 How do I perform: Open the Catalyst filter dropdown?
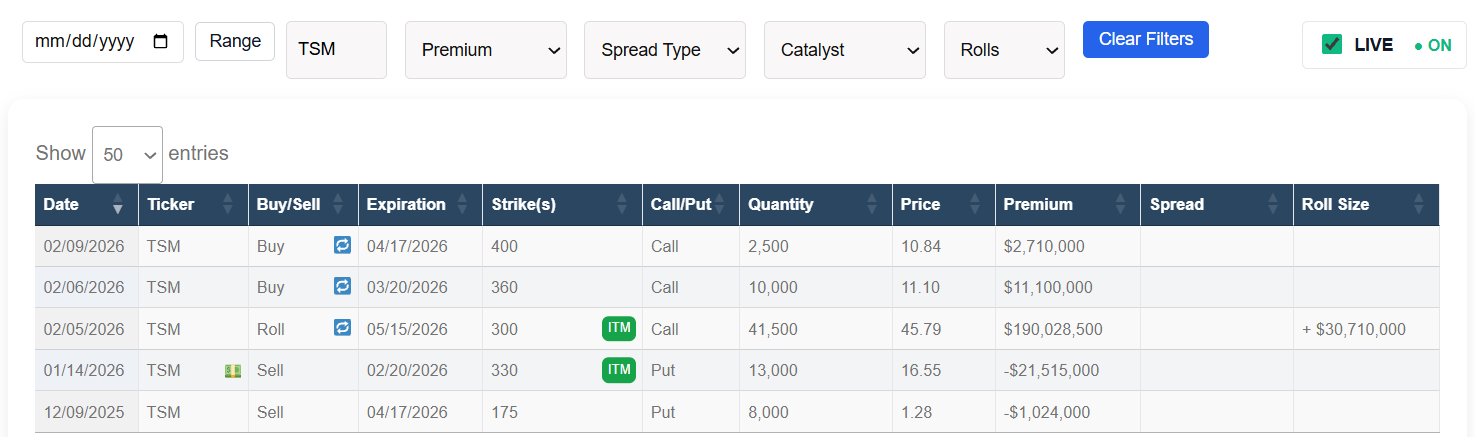(844, 50)
